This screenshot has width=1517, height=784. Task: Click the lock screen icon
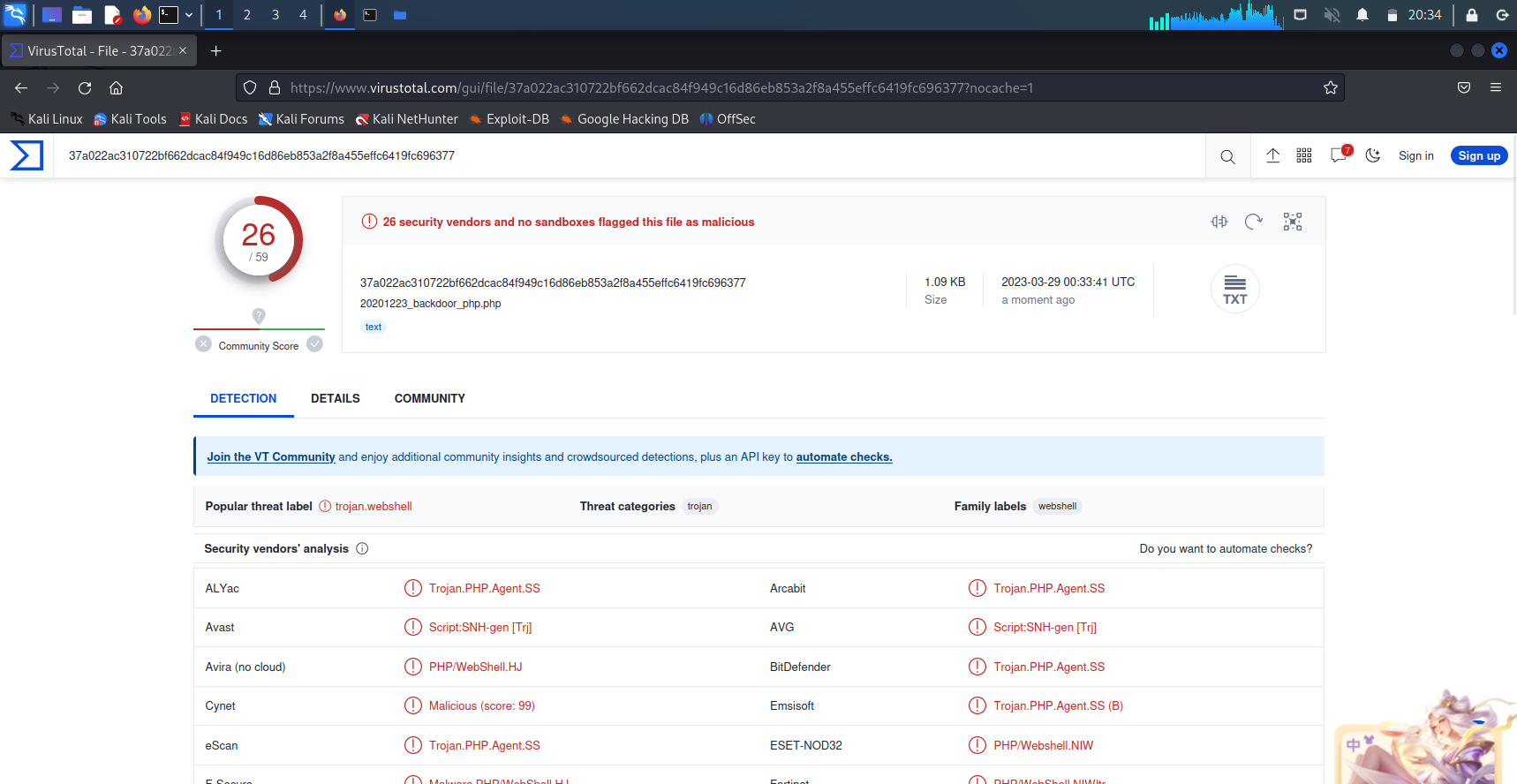[1472, 15]
